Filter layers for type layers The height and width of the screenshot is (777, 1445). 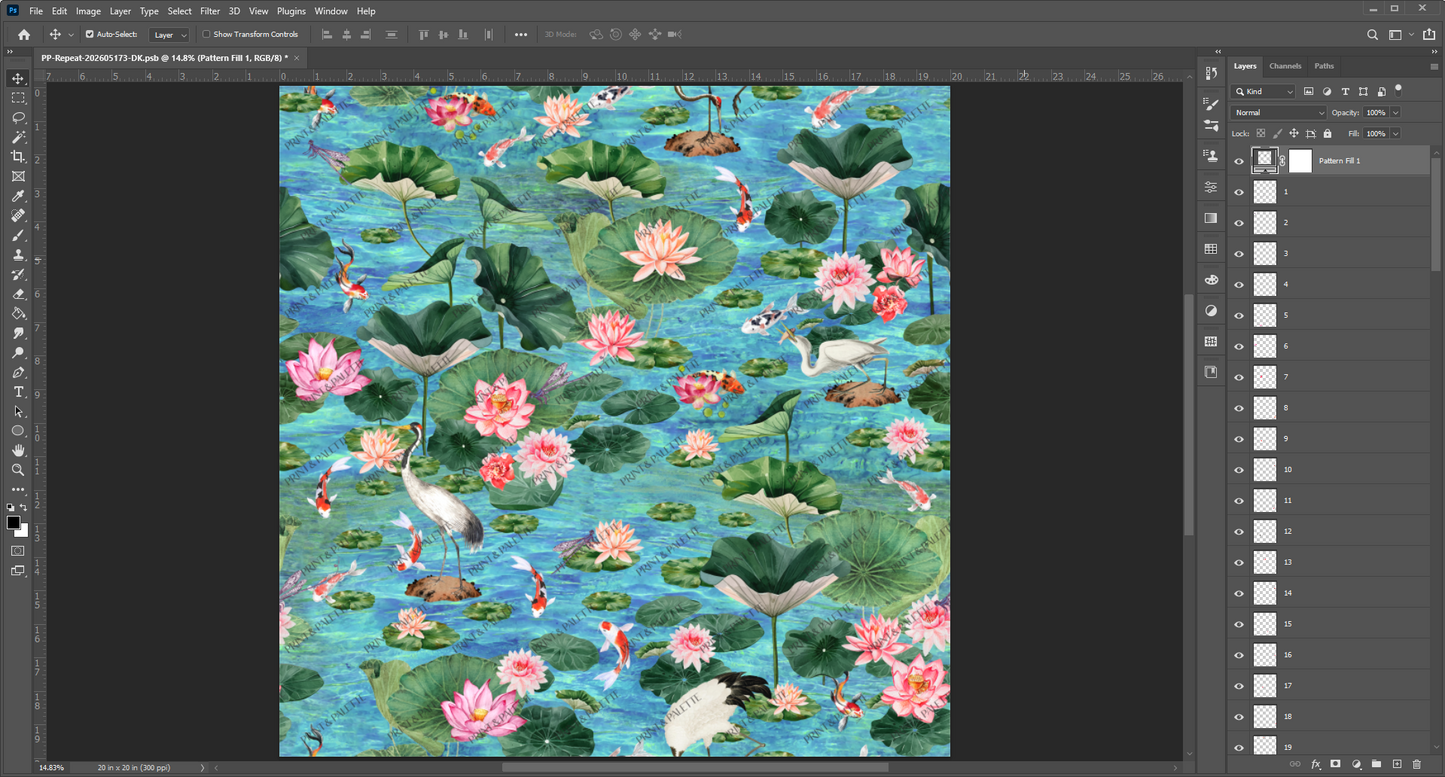(x=1345, y=92)
